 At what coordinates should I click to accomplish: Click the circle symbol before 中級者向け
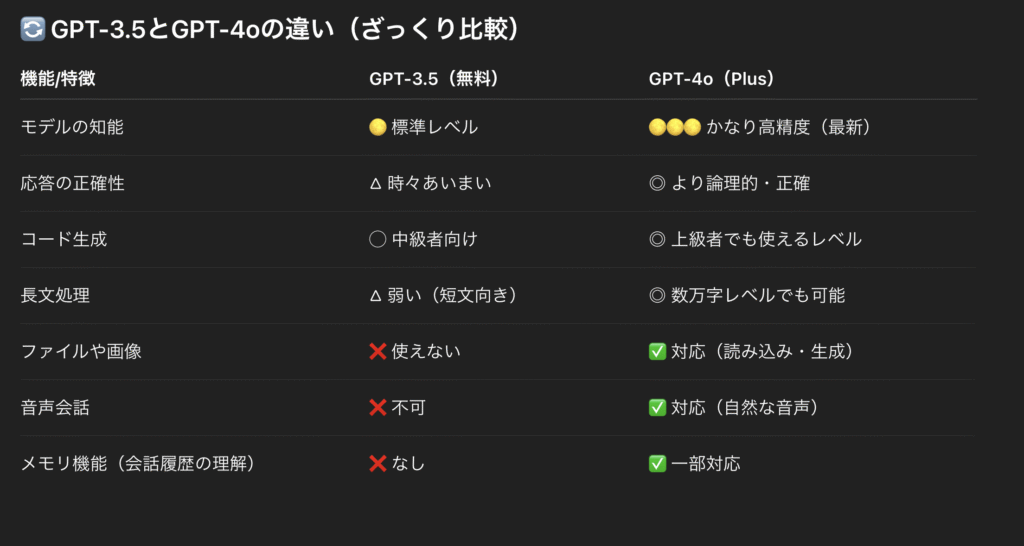[x=377, y=240]
